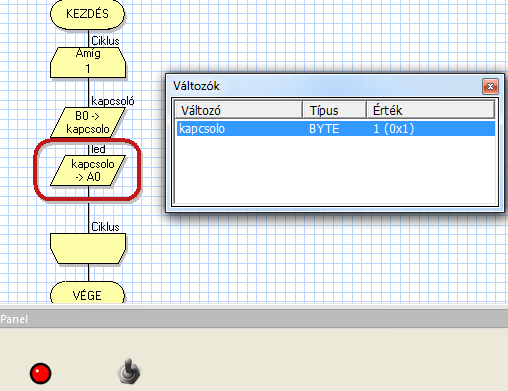Flip the toggle switch on the panel
Viewport: 508px width, 391px height.
129,371
